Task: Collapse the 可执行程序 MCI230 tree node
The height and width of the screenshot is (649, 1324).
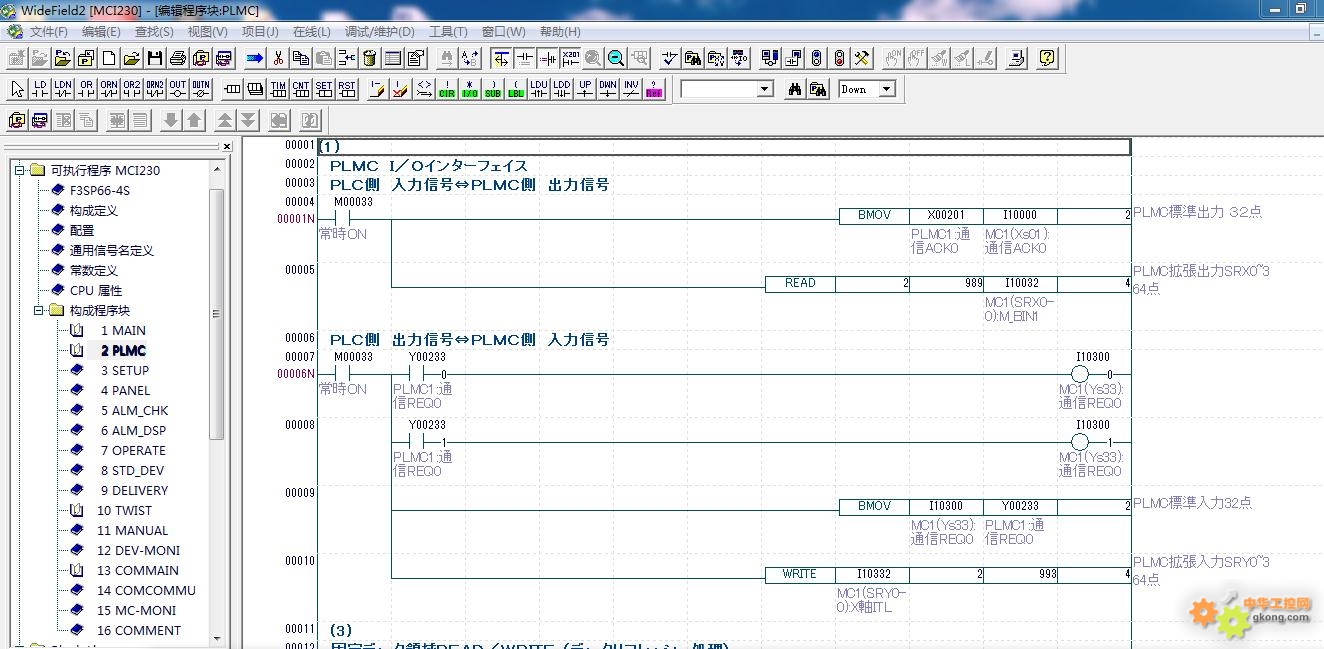Action: (19, 170)
